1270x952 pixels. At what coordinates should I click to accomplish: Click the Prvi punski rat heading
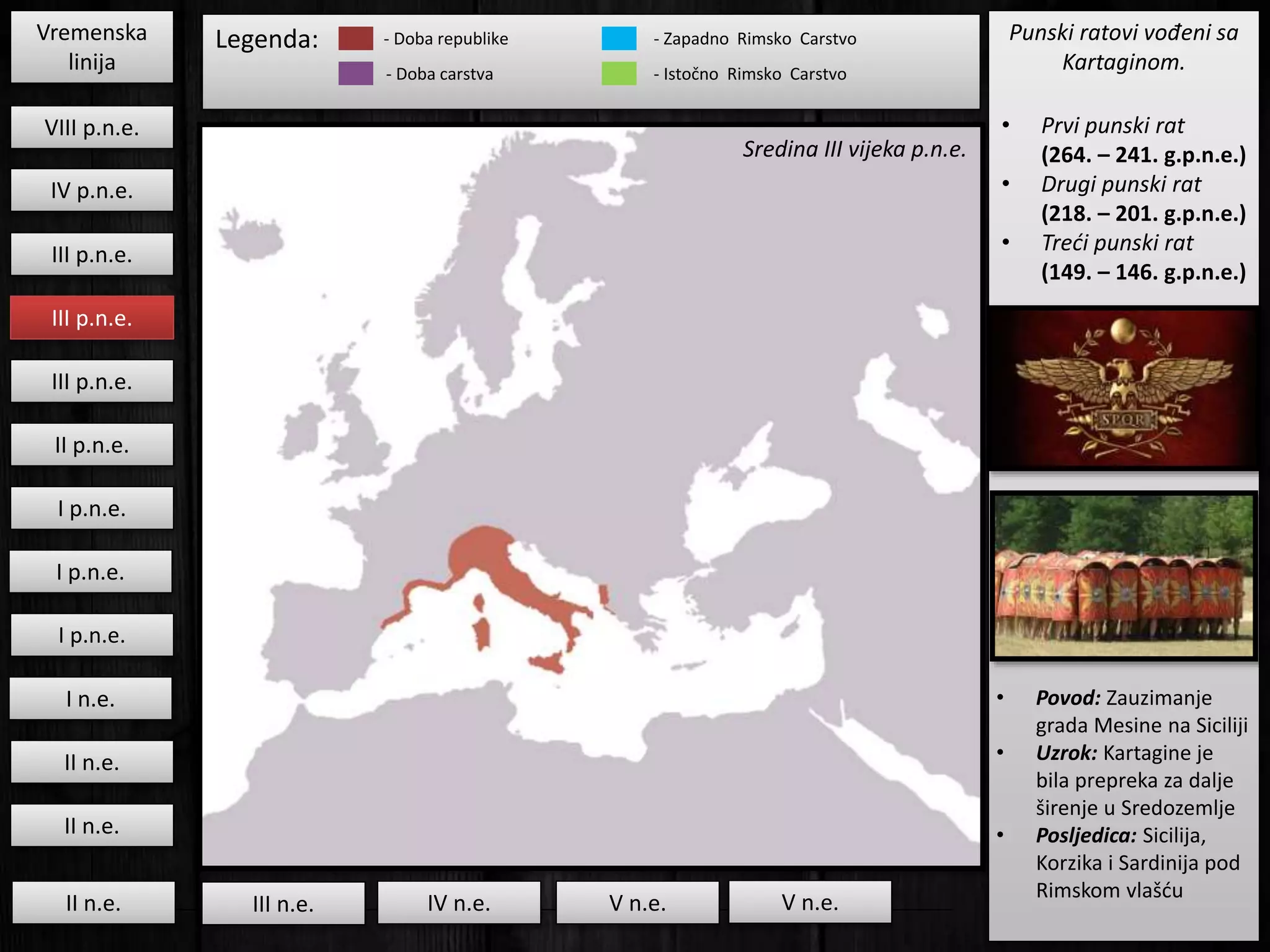click(1112, 126)
